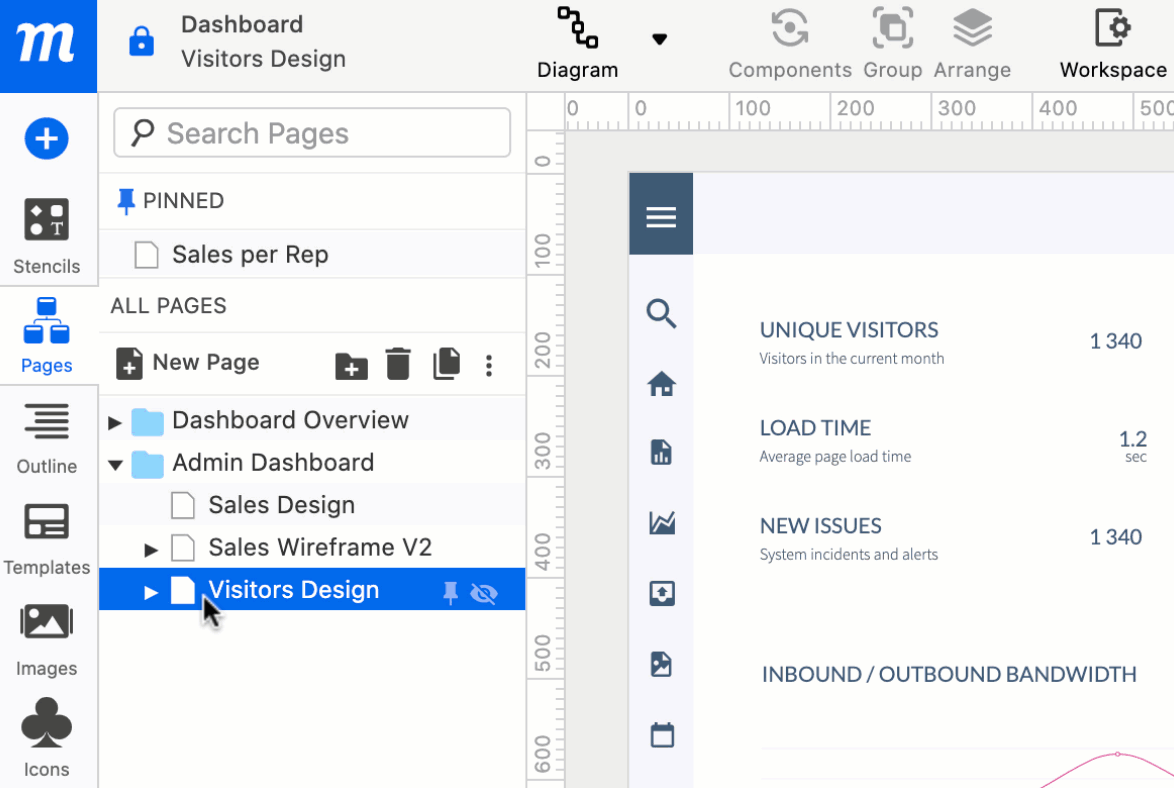Viewport: 1174px width, 788px height.
Task: Toggle the project lock icon
Action: pyautogui.click(x=142, y=41)
